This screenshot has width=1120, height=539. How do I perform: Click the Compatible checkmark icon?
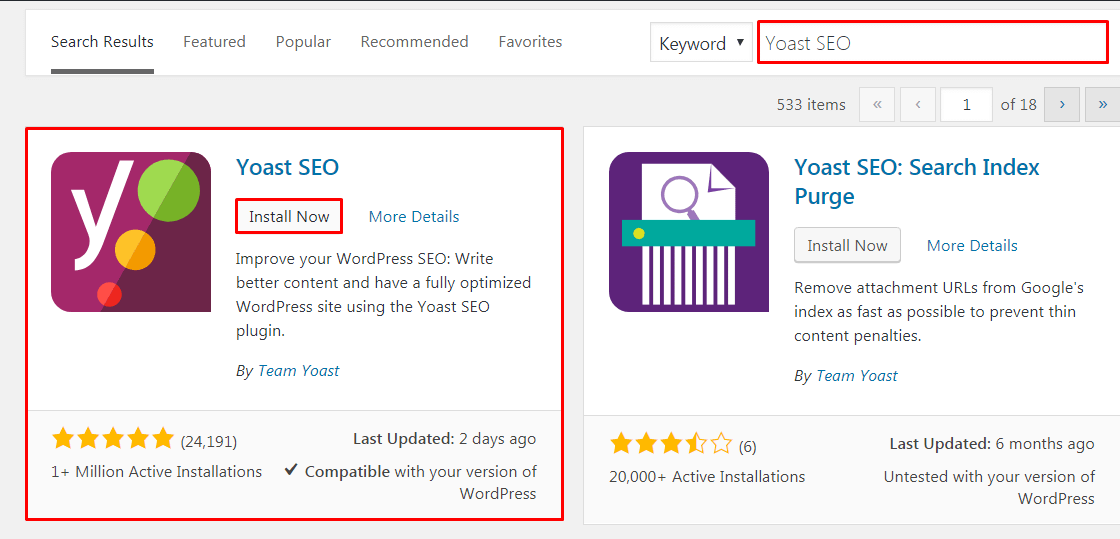click(x=290, y=470)
